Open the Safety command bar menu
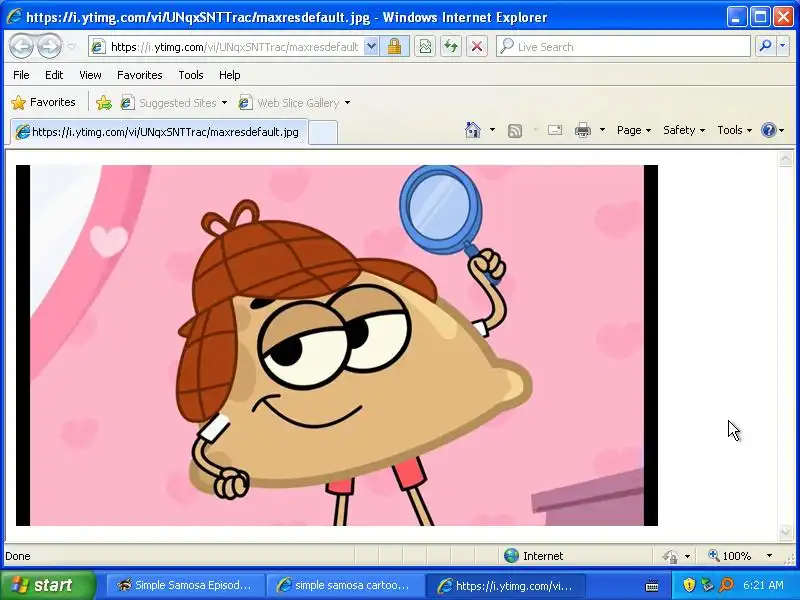The image size is (800, 600). [x=684, y=130]
